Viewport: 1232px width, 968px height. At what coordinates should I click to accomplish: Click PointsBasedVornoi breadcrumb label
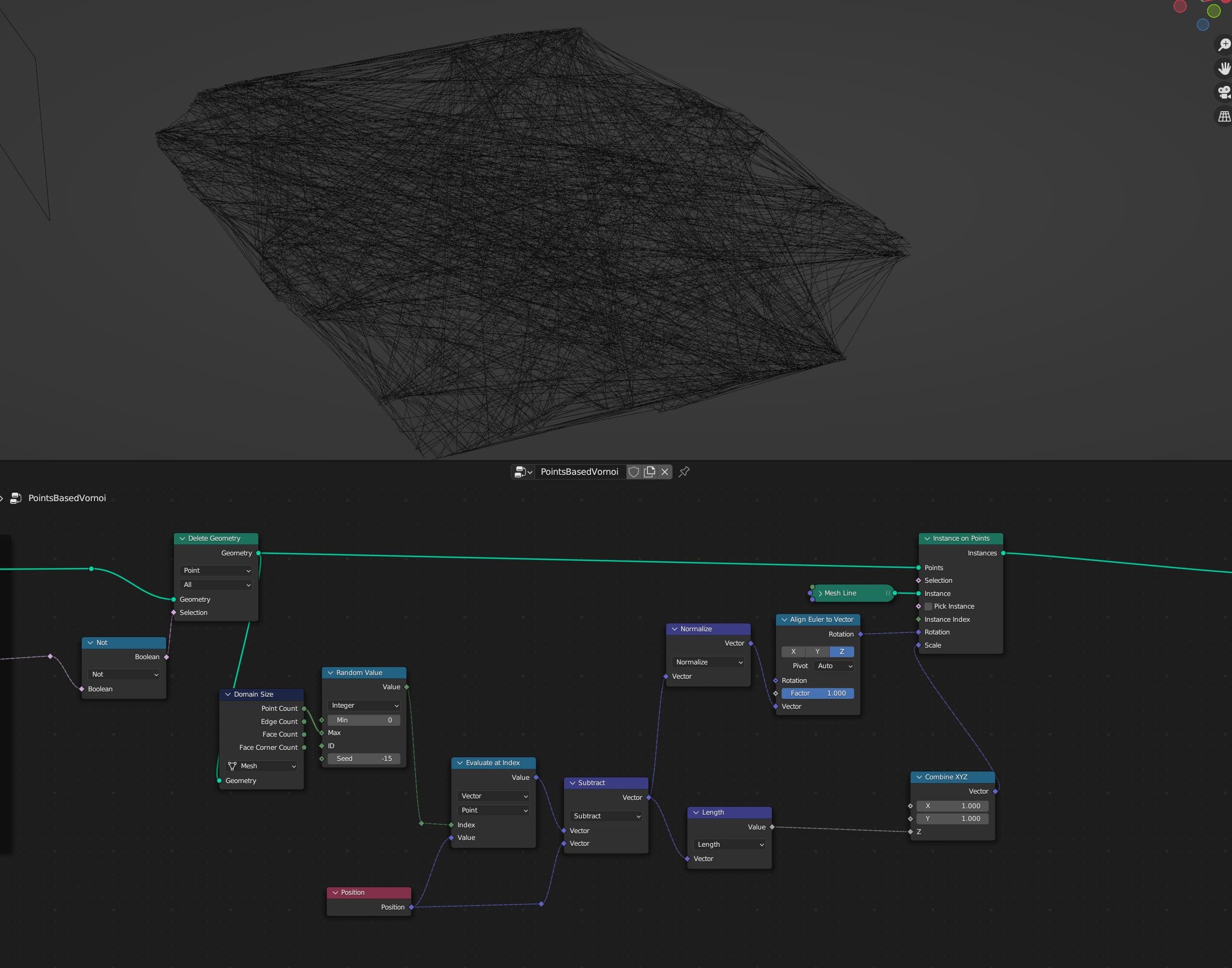(67, 498)
